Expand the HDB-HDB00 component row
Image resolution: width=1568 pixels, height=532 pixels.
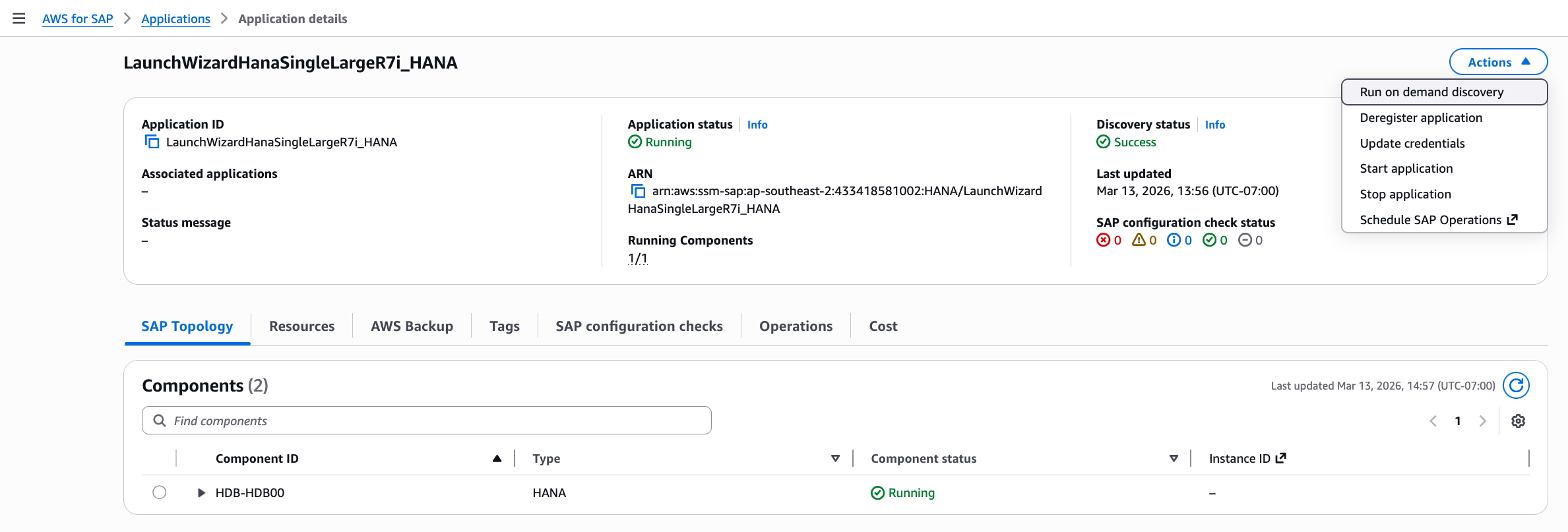coord(201,492)
